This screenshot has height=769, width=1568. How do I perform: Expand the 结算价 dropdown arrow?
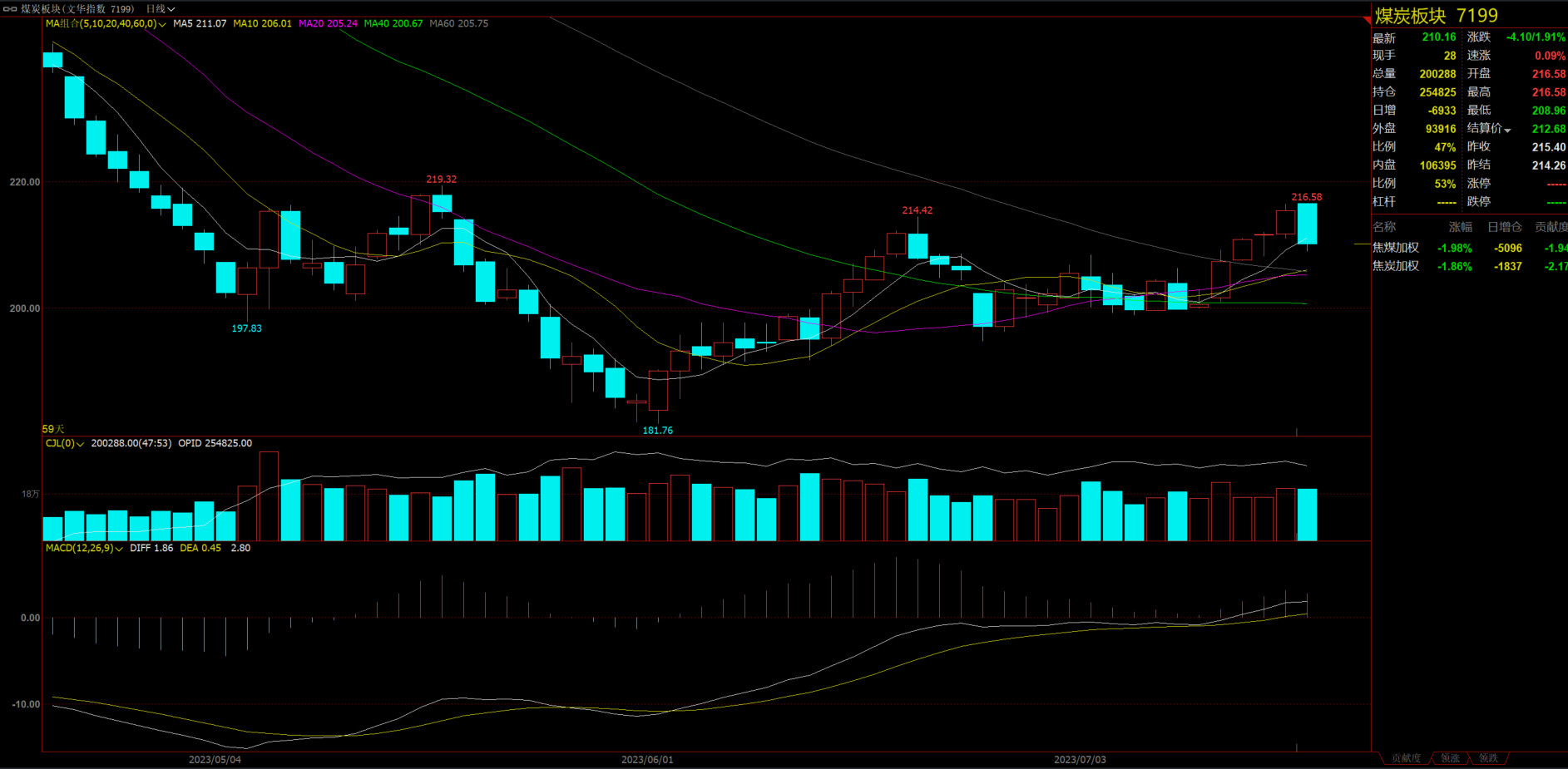pos(1507,130)
